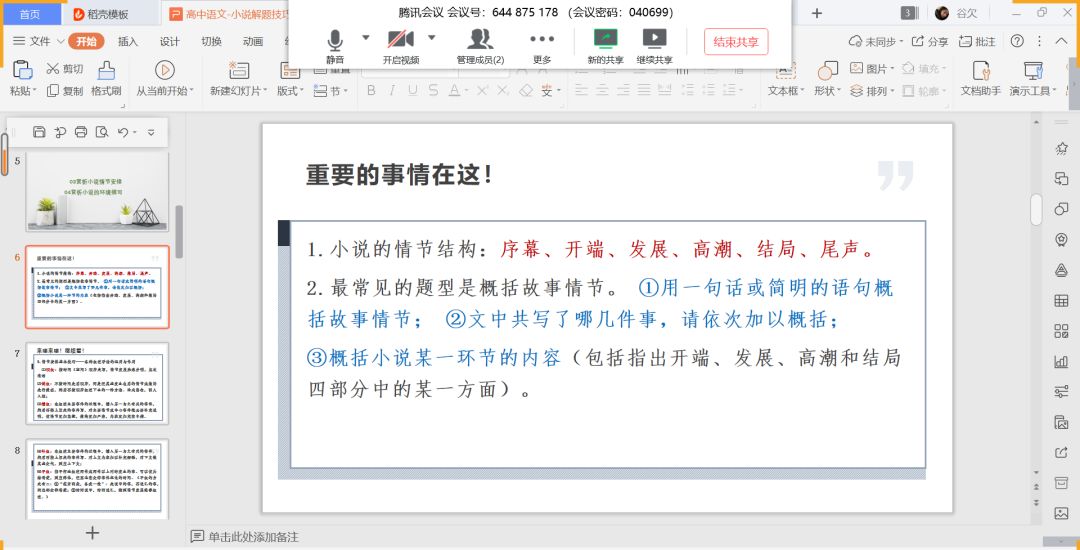The height and width of the screenshot is (550, 1080).
Task: Mute the microphone in Tencent Meeting
Action: pyautogui.click(x=334, y=42)
